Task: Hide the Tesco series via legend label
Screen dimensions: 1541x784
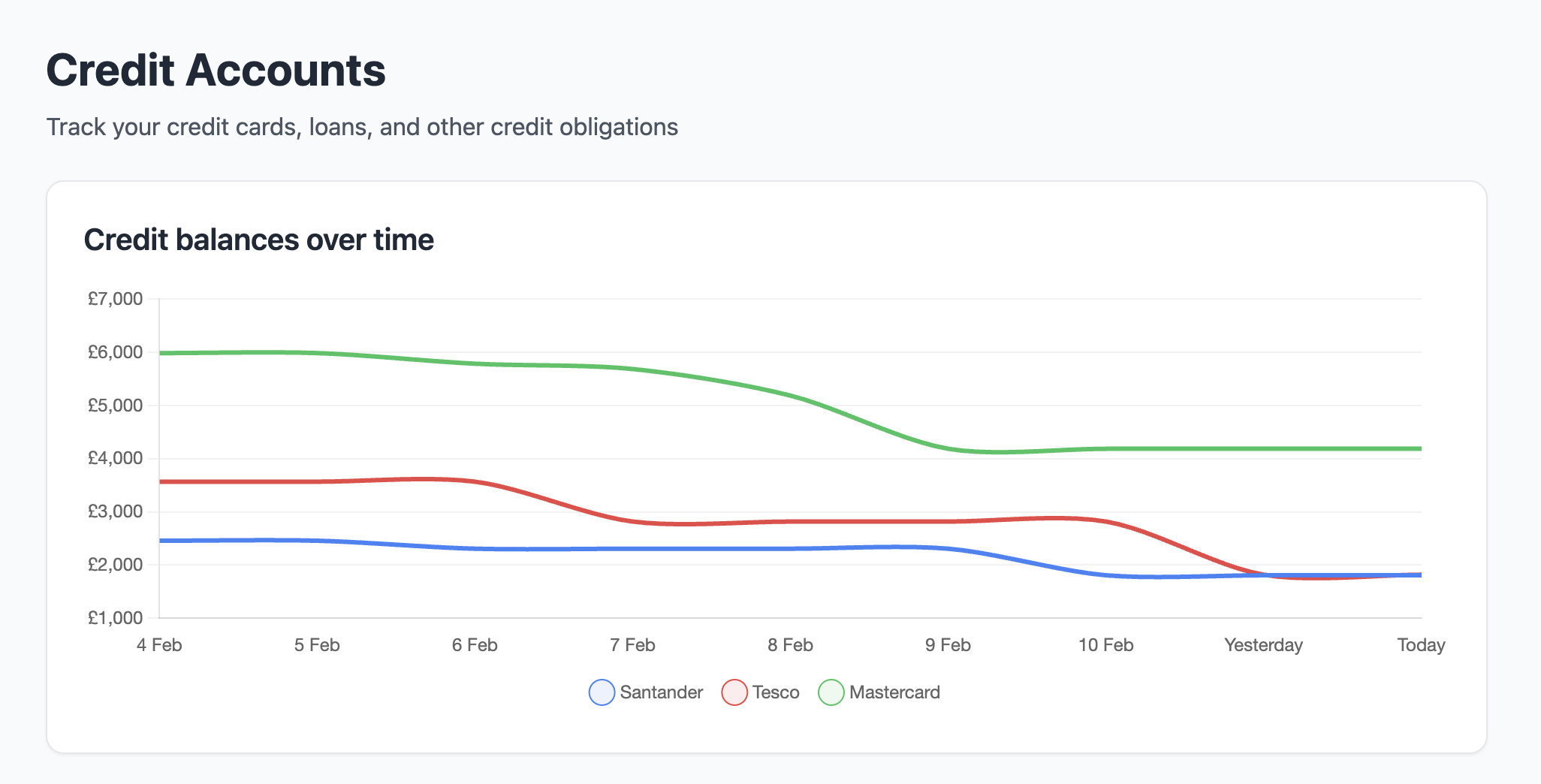Action: [776, 692]
